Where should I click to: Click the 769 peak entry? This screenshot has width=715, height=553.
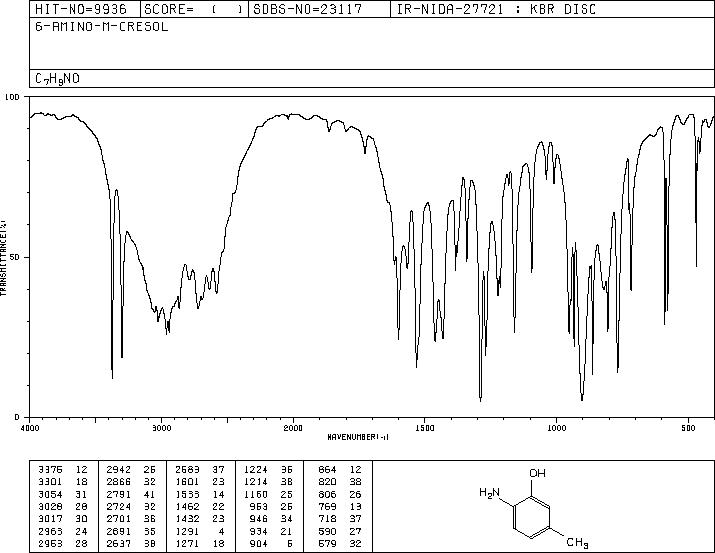(340, 506)
